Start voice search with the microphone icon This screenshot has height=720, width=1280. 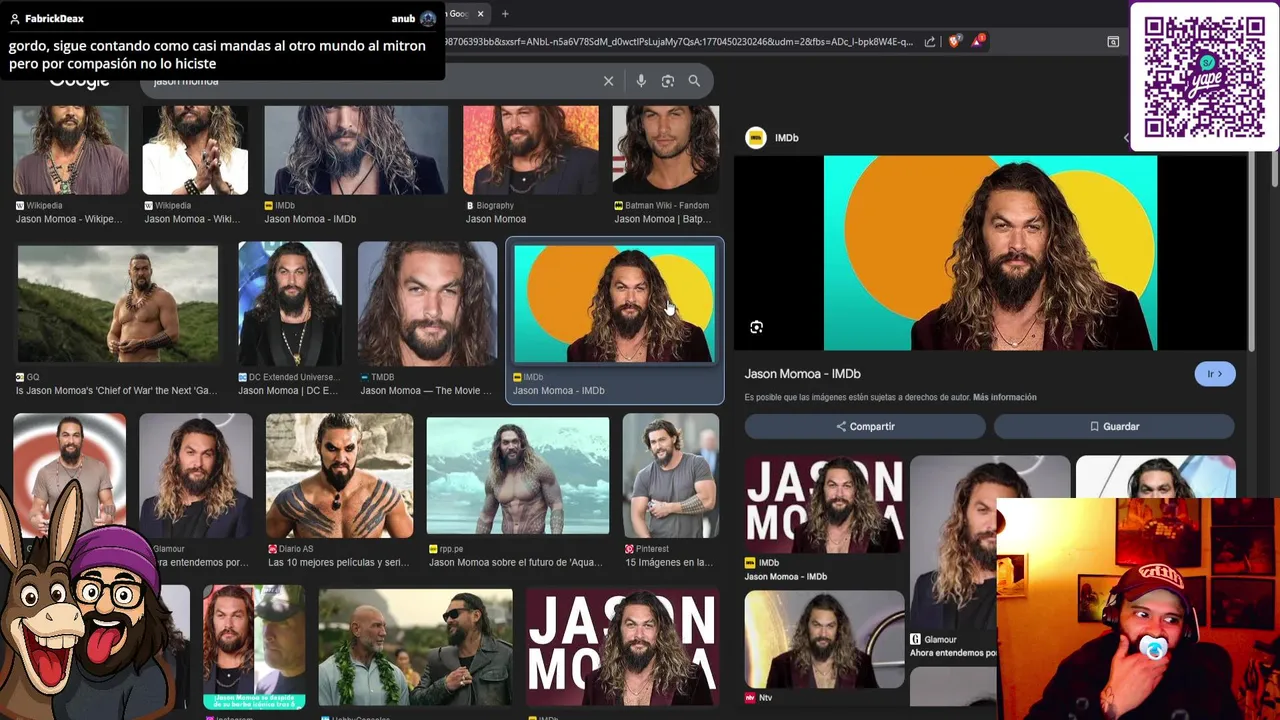[x=641, y=81]
